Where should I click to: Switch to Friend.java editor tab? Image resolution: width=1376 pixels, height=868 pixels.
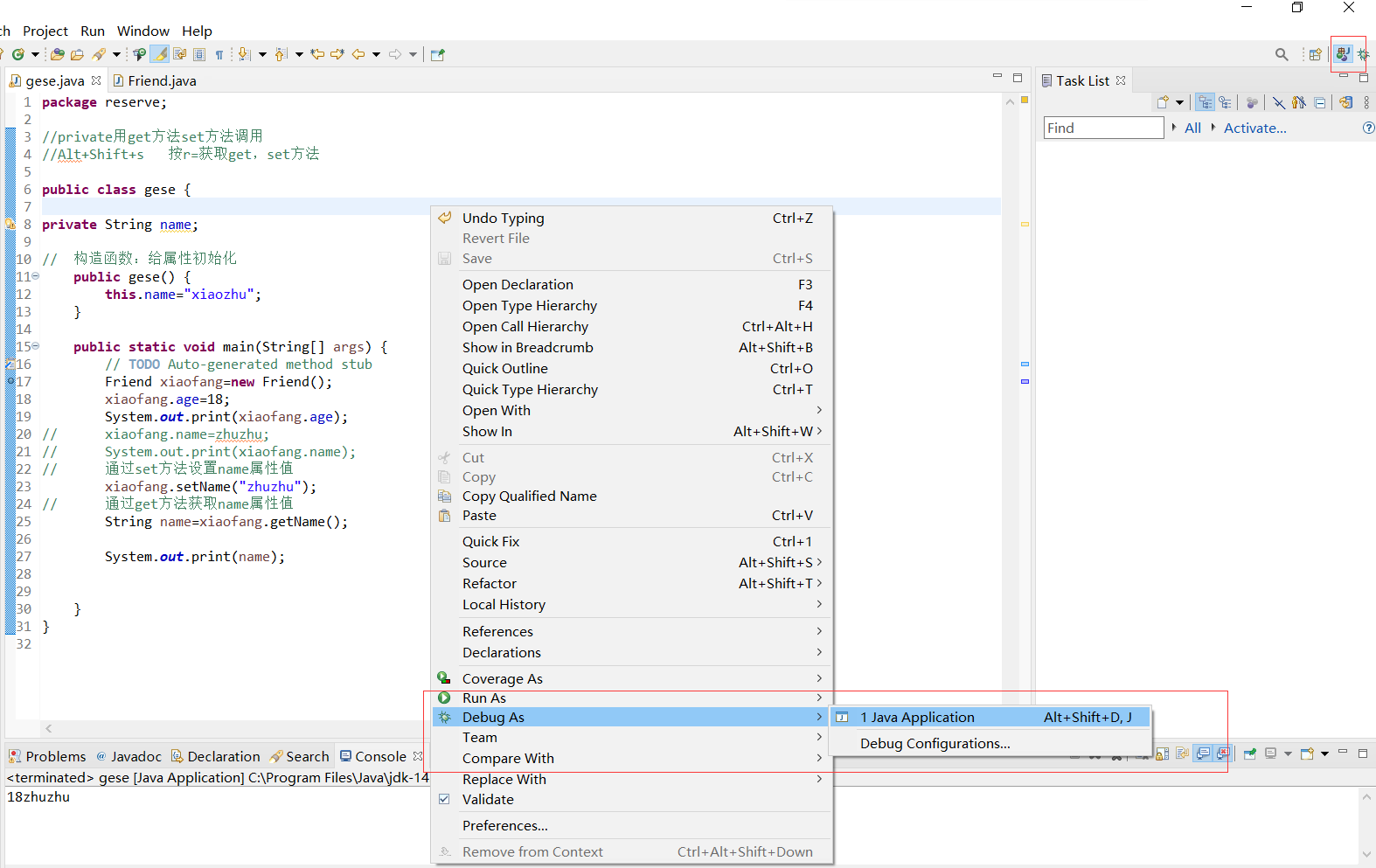pyautogui.click(x=154, y=80)
